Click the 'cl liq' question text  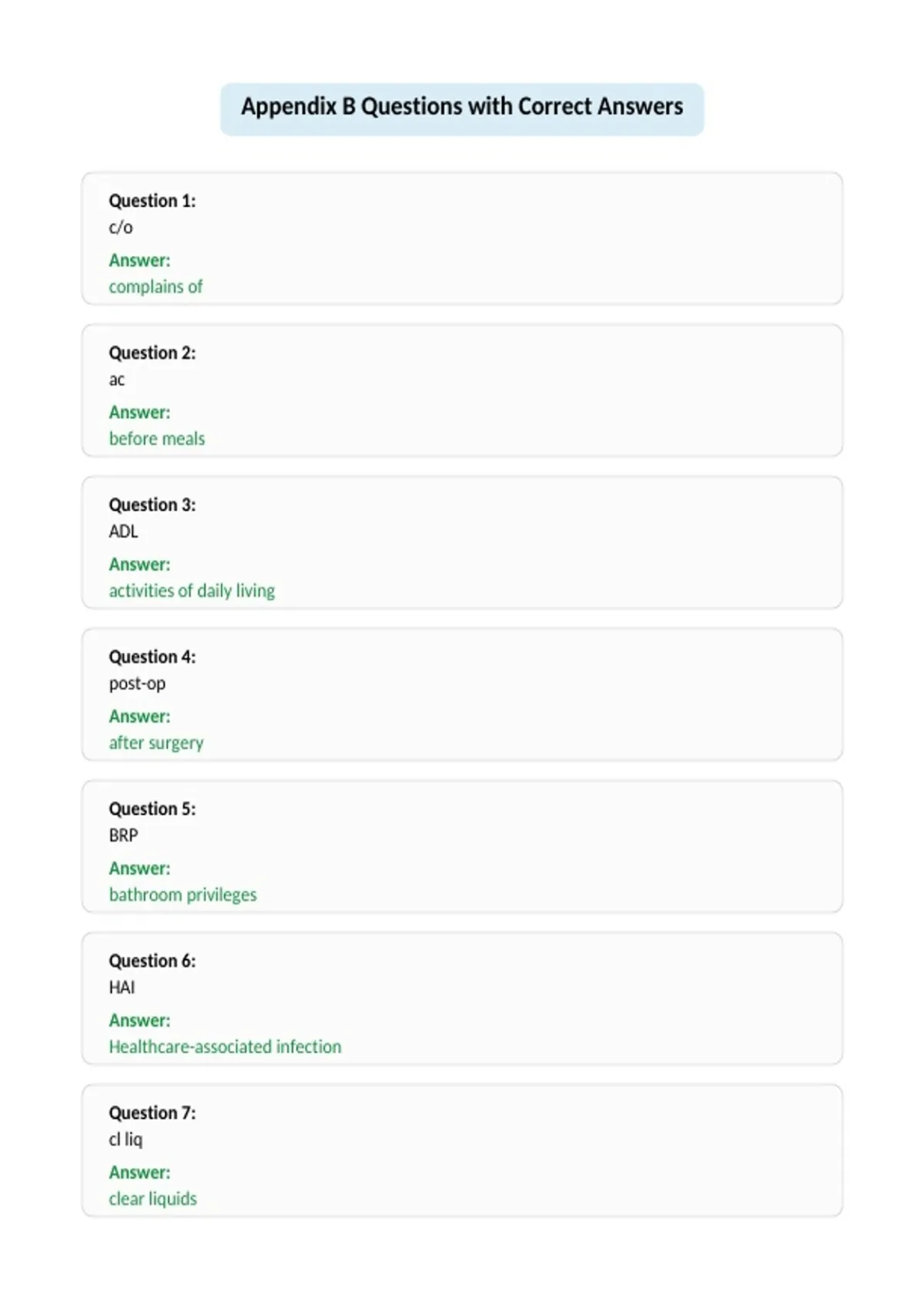[126, 1140]
